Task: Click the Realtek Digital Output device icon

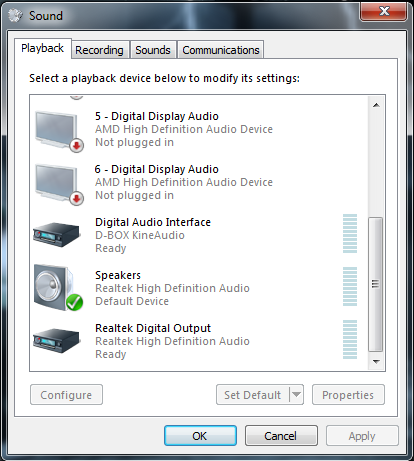Action: pos(57,341)
